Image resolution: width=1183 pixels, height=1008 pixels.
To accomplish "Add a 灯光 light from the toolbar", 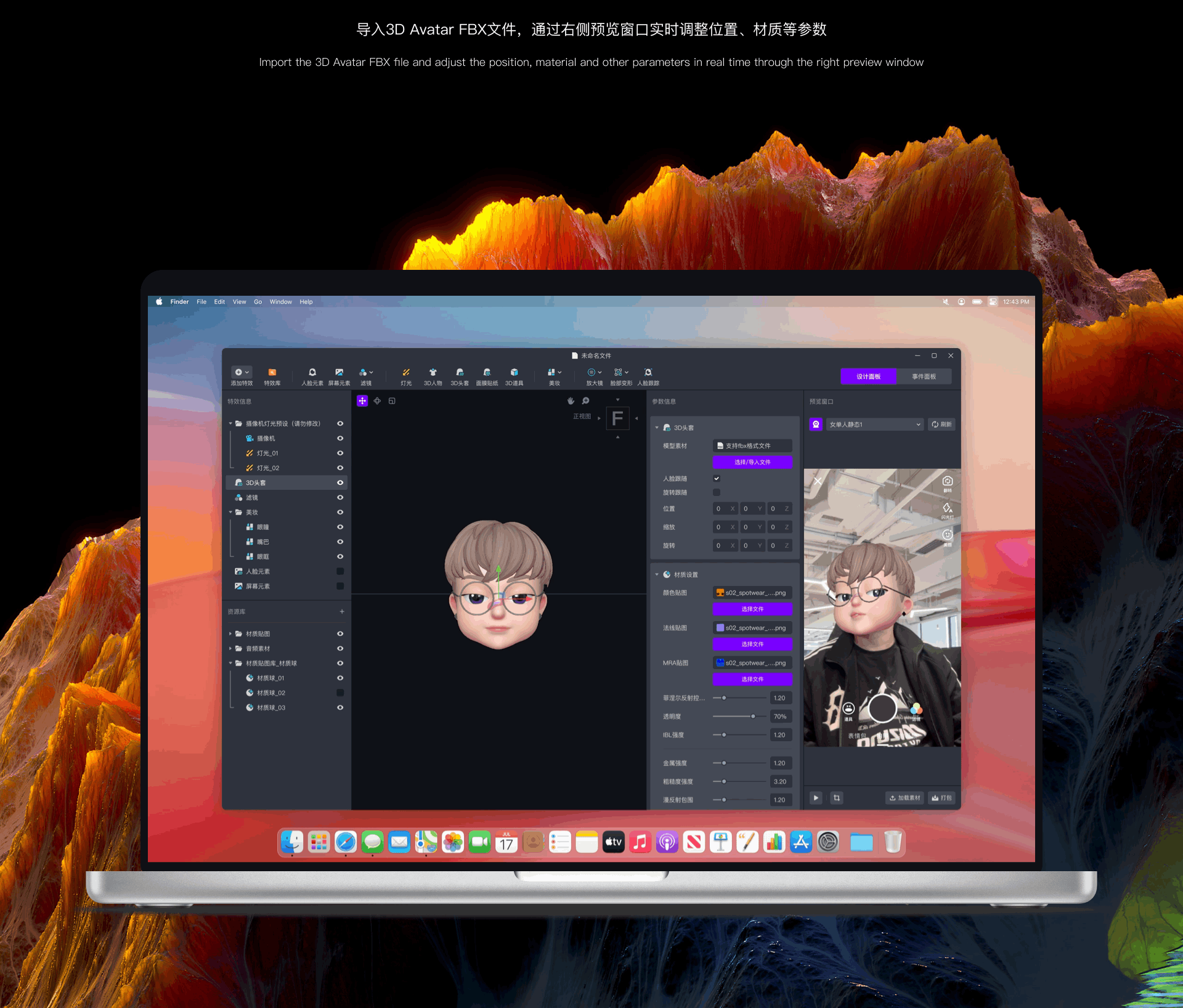I will [x=406, y=376].
